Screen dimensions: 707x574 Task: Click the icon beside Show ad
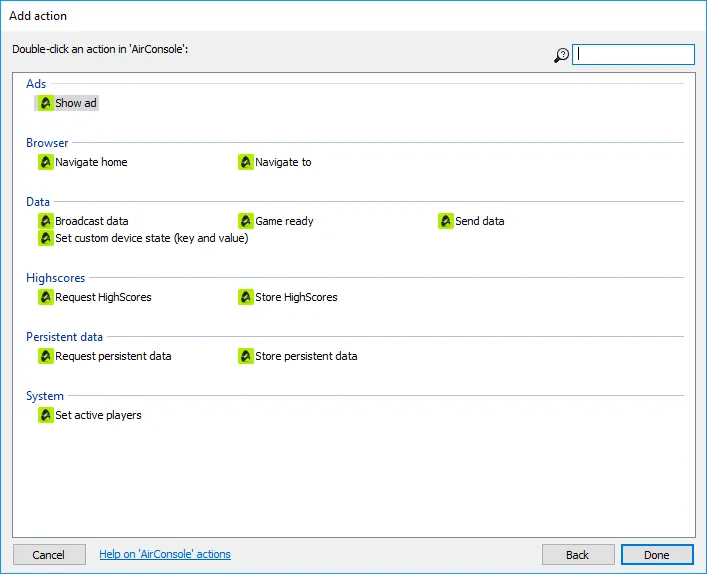point(46,103)
